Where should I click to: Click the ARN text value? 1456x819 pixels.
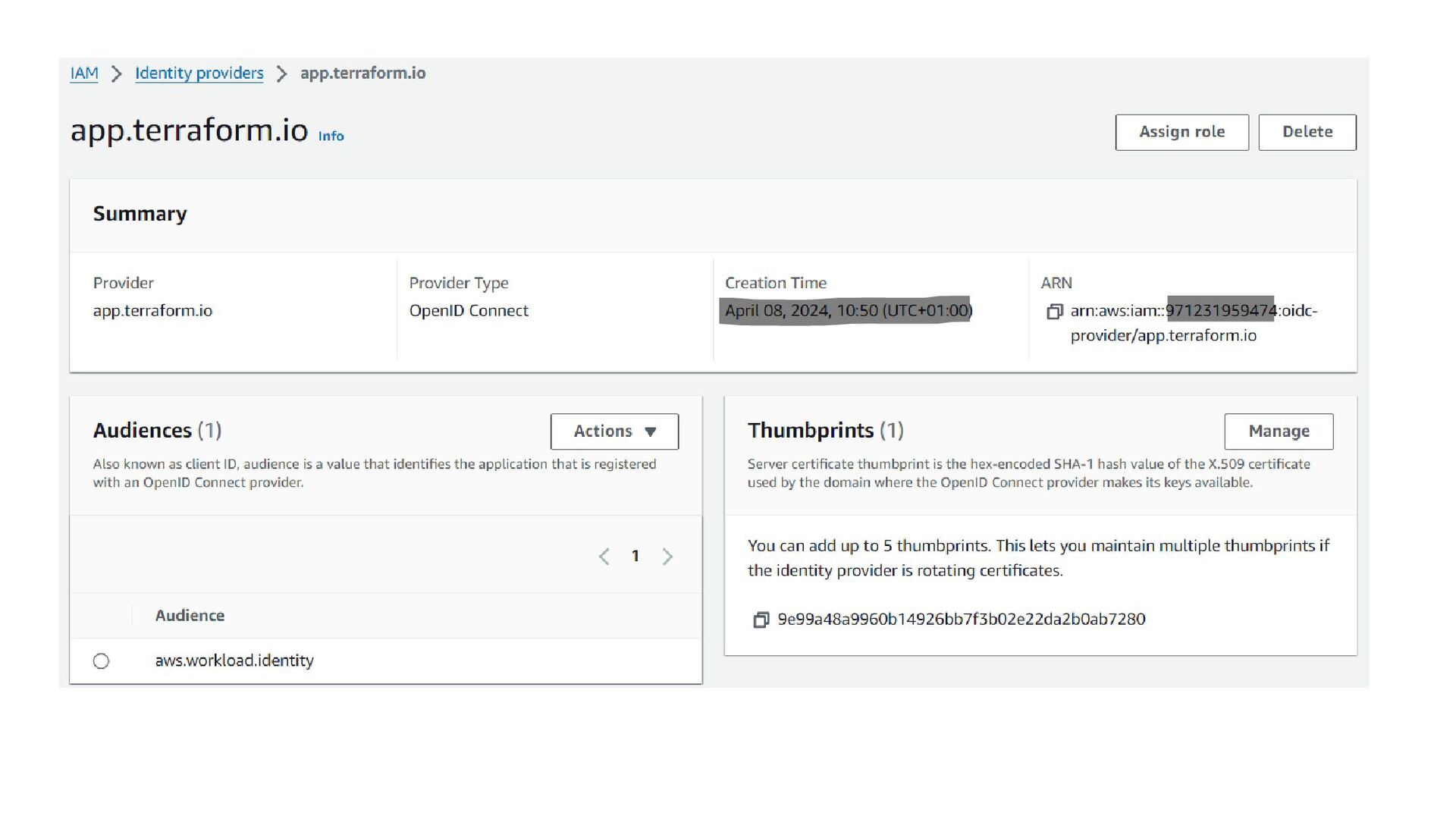[x=1194, y=323]
